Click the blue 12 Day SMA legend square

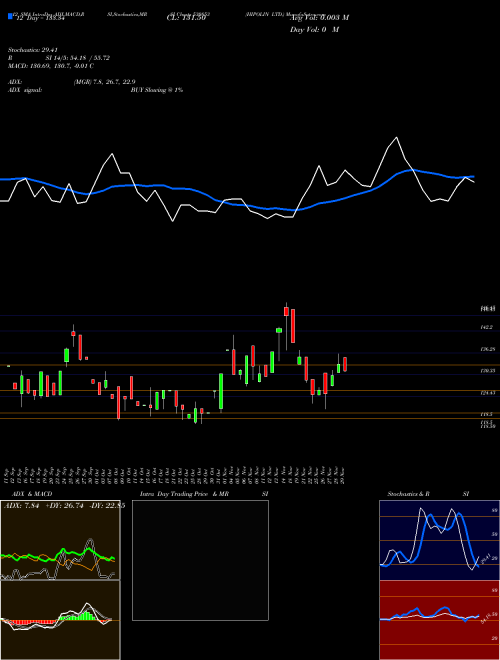[10, 17]
